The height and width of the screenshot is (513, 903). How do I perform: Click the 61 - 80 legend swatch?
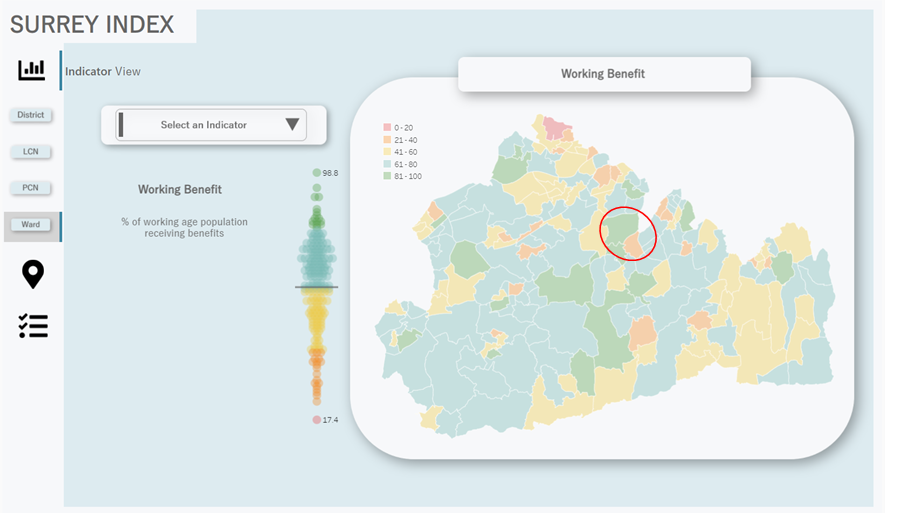click(x=387, y=164)
